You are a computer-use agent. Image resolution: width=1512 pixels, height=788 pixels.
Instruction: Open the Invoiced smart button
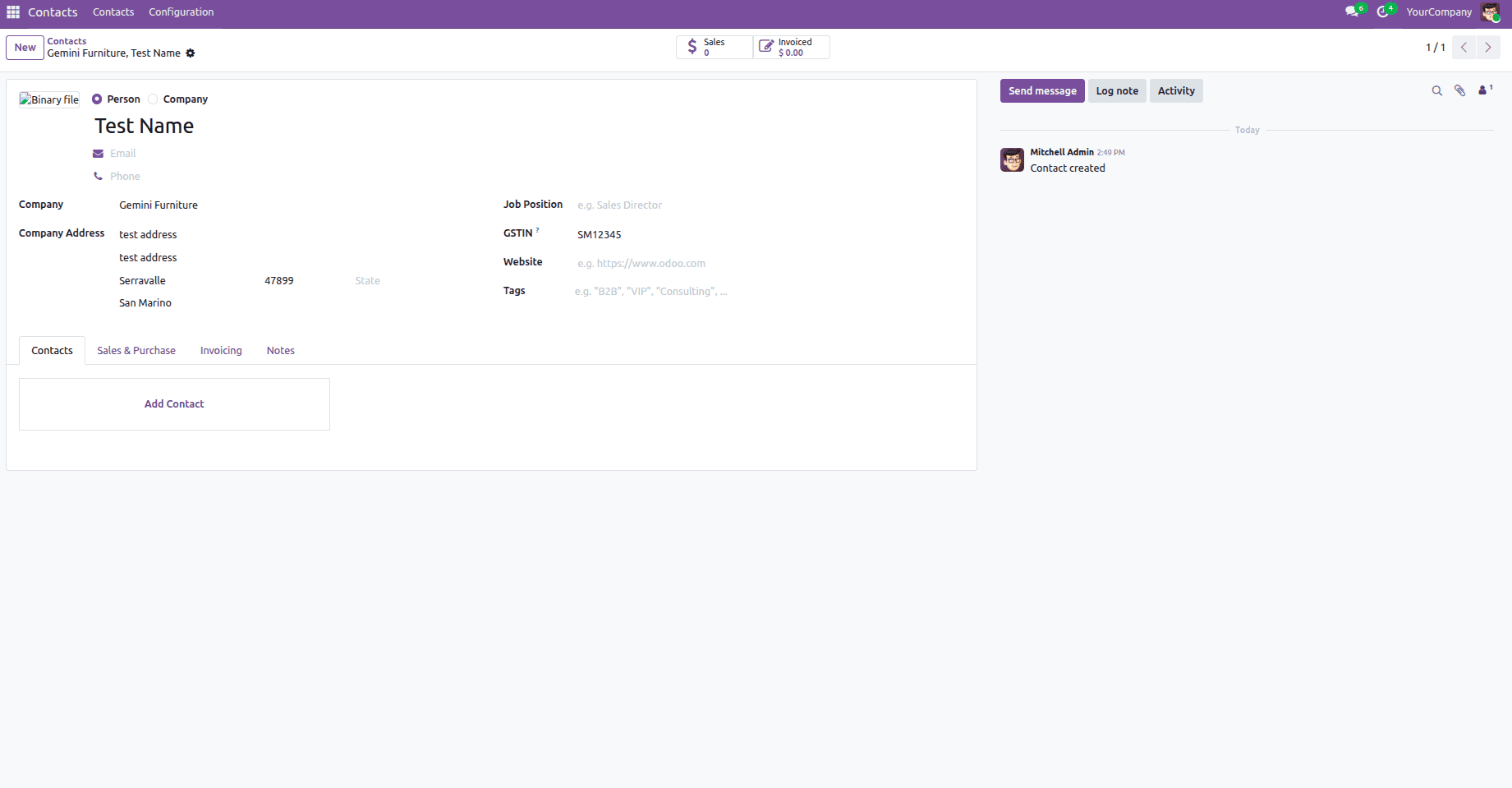click(x=792, y=48)
